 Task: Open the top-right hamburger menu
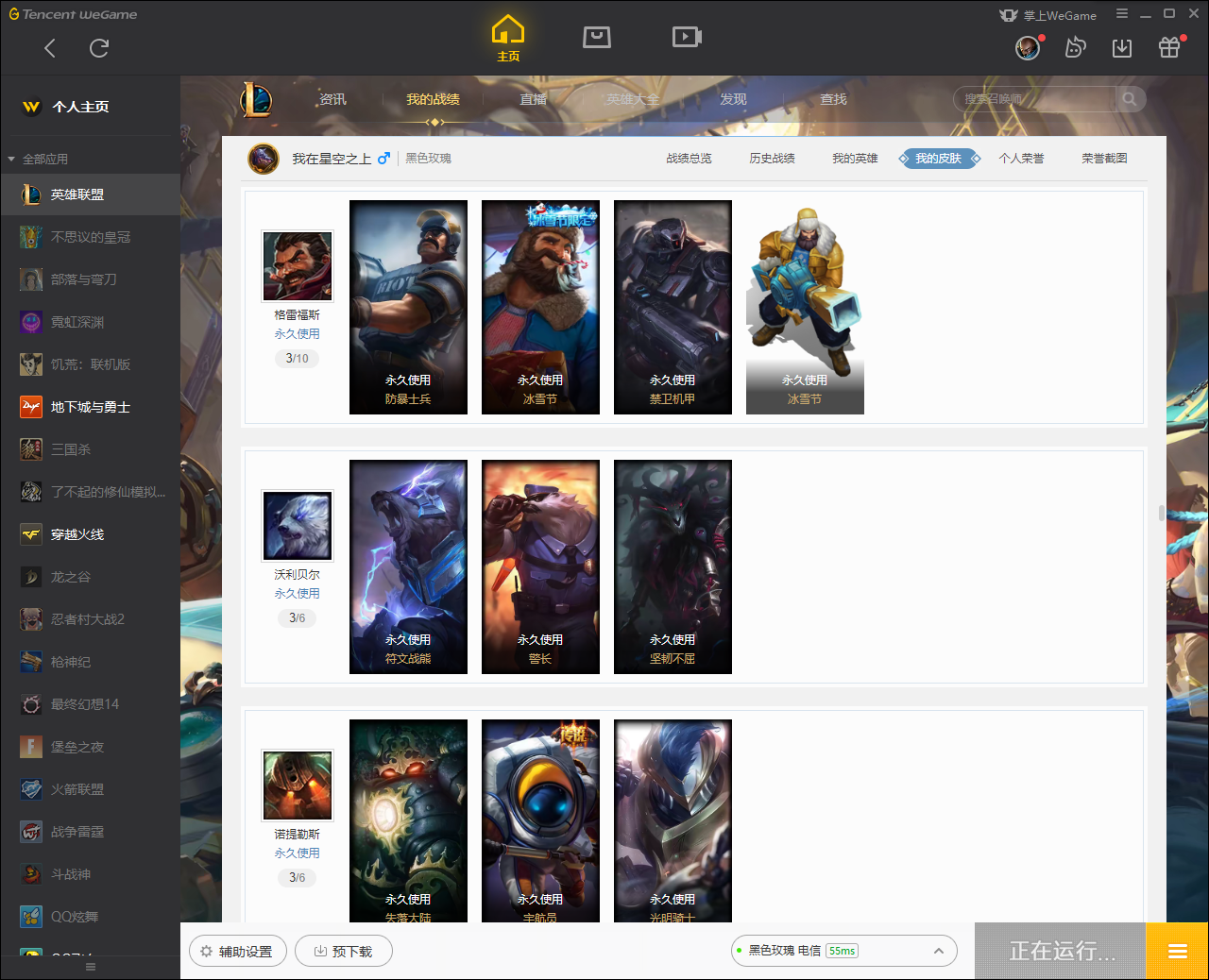(1122, 14)
